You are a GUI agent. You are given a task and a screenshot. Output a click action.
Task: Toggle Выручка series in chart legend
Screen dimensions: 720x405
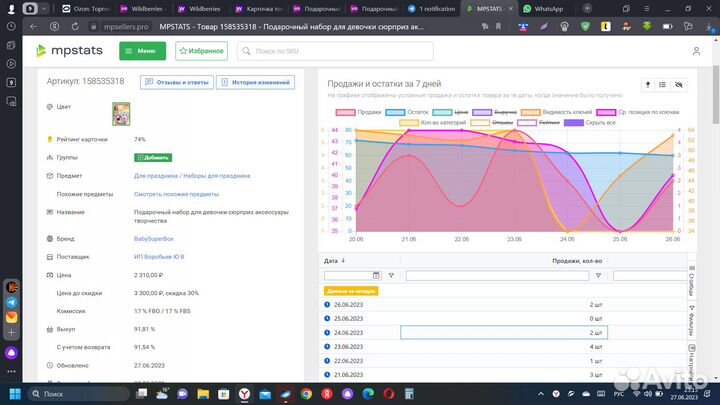(x=495, y=112)
